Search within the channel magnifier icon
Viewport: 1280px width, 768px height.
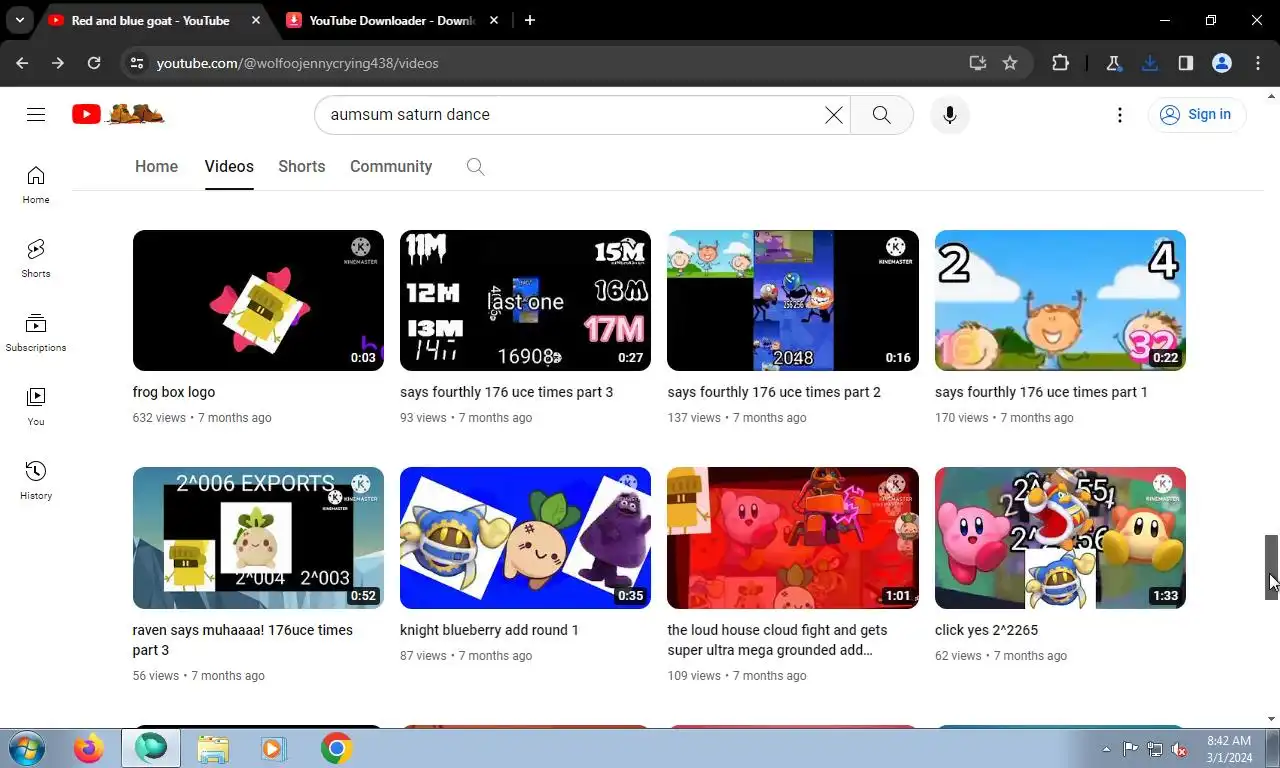click(476, 167)
